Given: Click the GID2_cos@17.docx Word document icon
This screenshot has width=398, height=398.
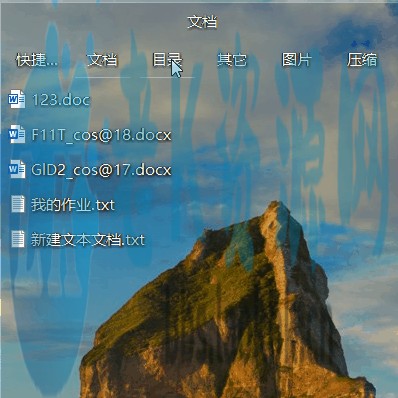Looking at the screenshot, I should pos(17,169).
